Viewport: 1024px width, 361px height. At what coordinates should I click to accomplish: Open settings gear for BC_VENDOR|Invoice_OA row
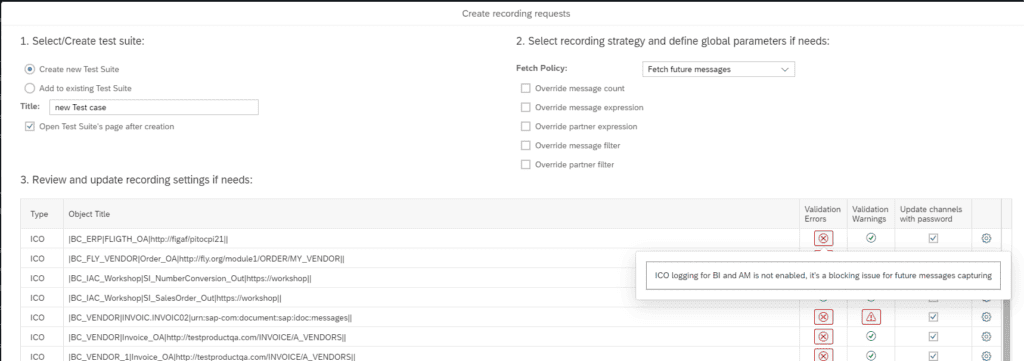(x=986, y=337)
